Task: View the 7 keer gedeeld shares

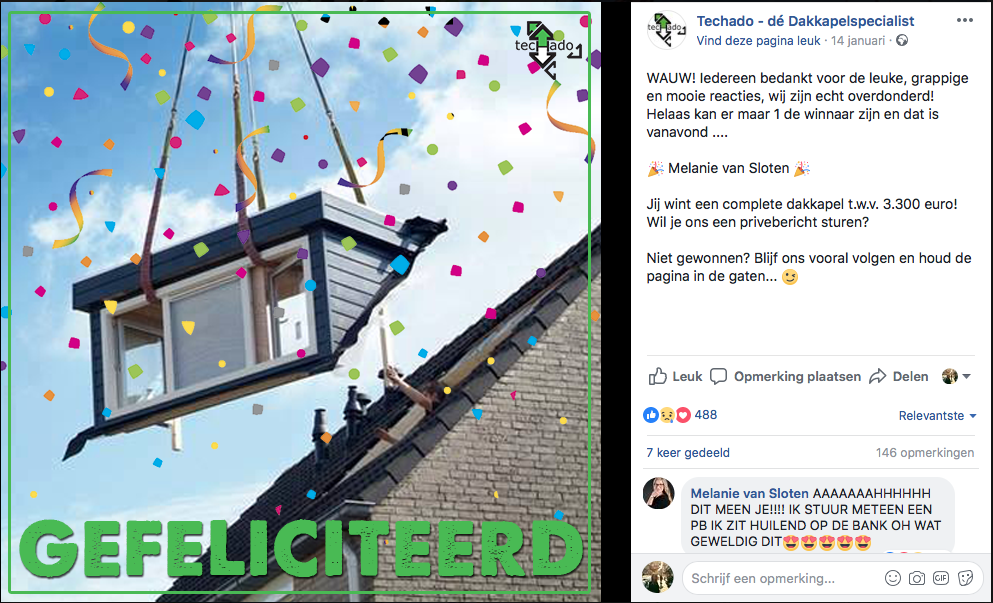Action: pyautogui.click(x=688, y=453)
